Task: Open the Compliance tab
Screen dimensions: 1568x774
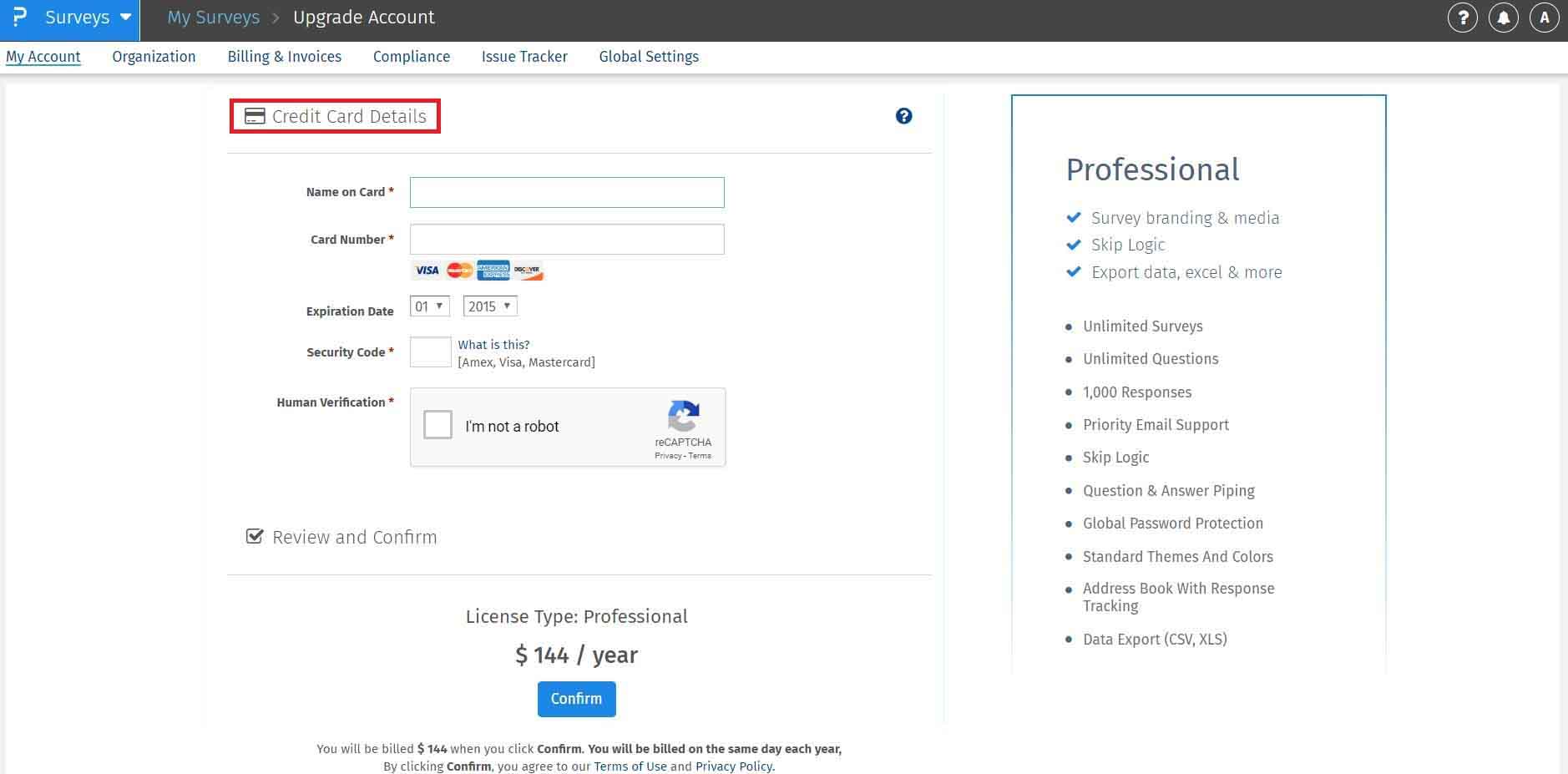Action: tap(412, 57)
